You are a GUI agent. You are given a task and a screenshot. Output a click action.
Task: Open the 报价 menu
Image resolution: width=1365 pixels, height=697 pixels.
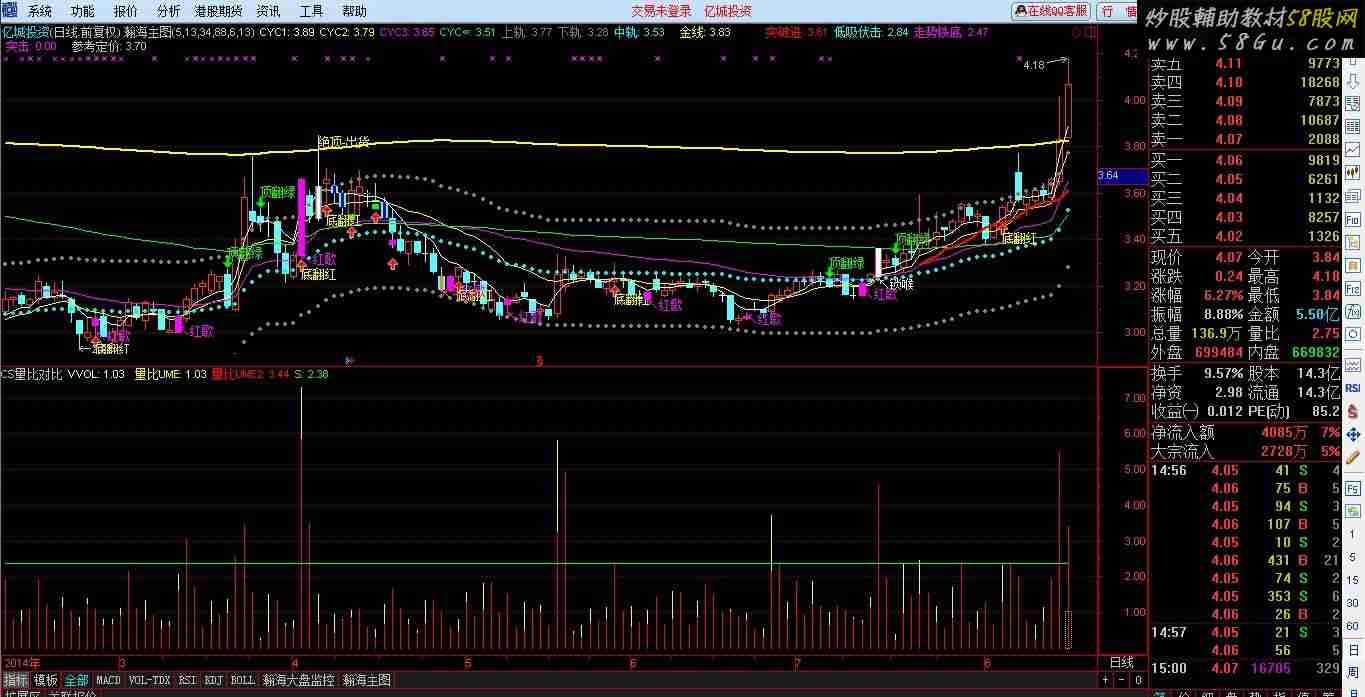(126, 11)
